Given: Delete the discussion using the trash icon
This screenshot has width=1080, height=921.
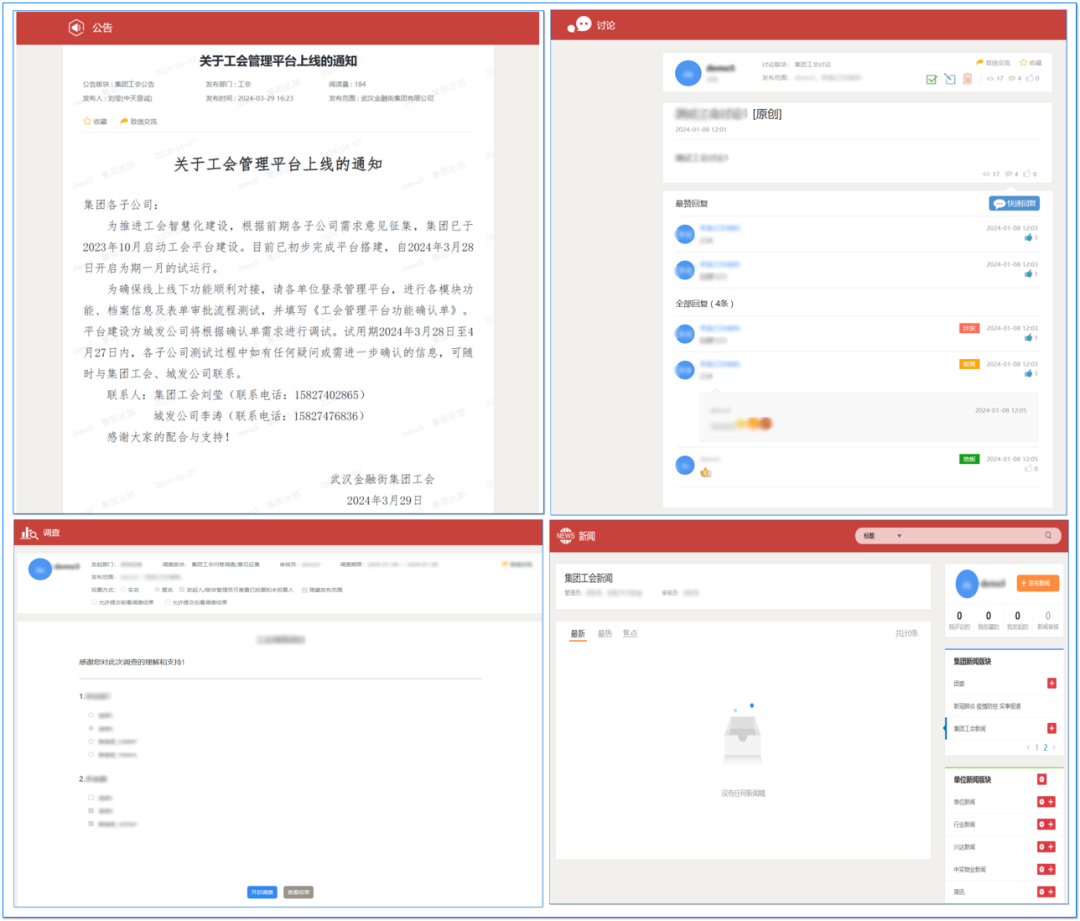Looking at the screenshot, I should click(x=967, y=78).
